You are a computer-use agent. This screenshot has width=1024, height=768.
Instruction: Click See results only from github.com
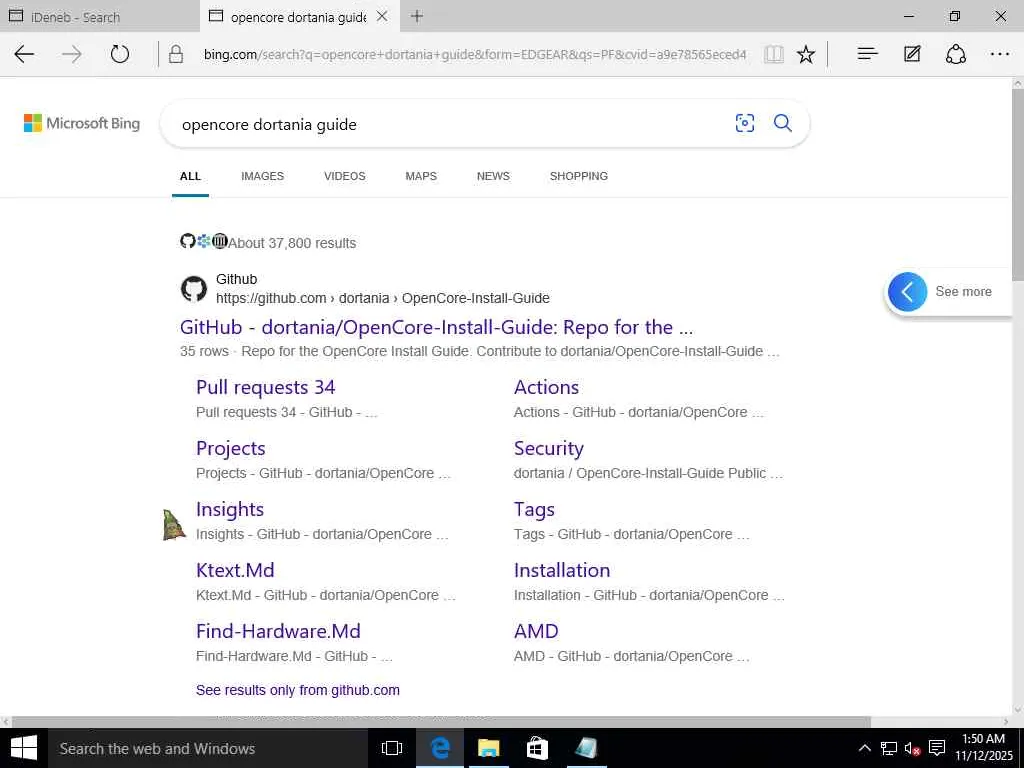[x=298, y=690]
